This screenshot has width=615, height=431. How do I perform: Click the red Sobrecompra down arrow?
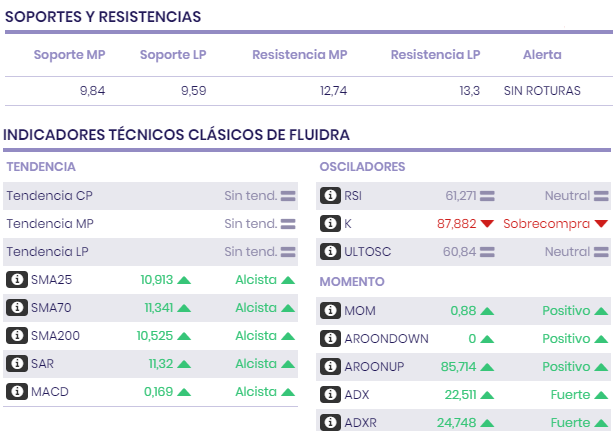[x=601, y=224]
